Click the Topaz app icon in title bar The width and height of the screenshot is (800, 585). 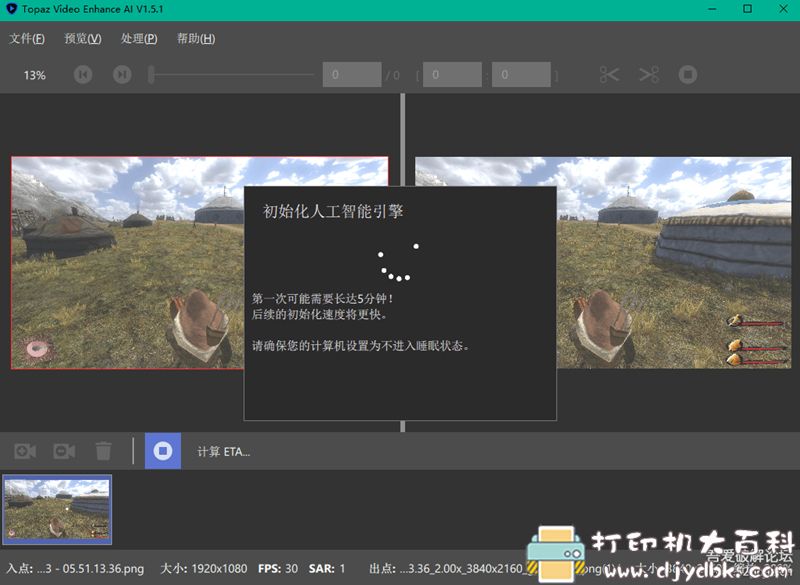11,9
